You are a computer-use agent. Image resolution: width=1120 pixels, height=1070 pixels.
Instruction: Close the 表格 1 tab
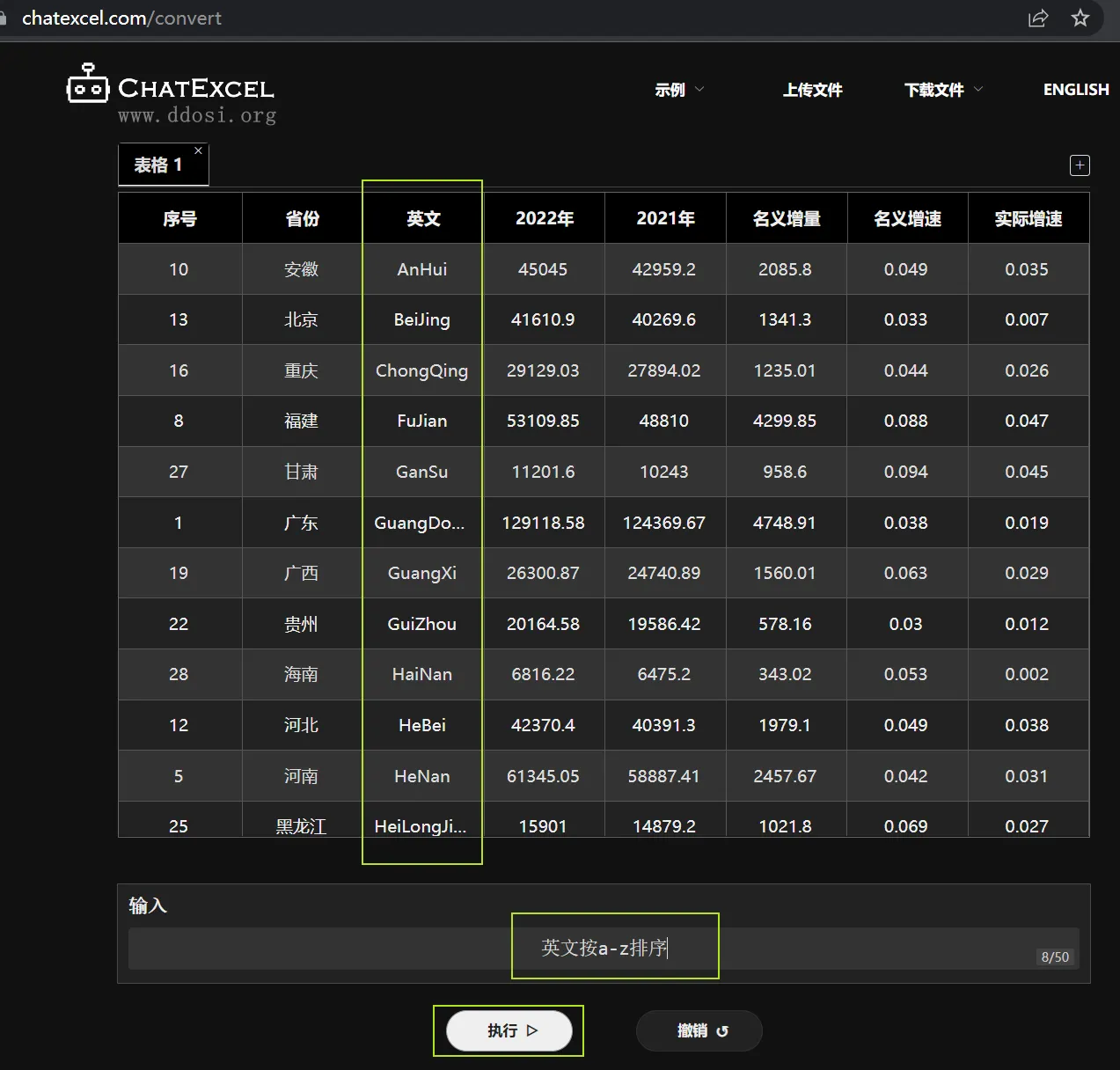click(x=198, y=151)
